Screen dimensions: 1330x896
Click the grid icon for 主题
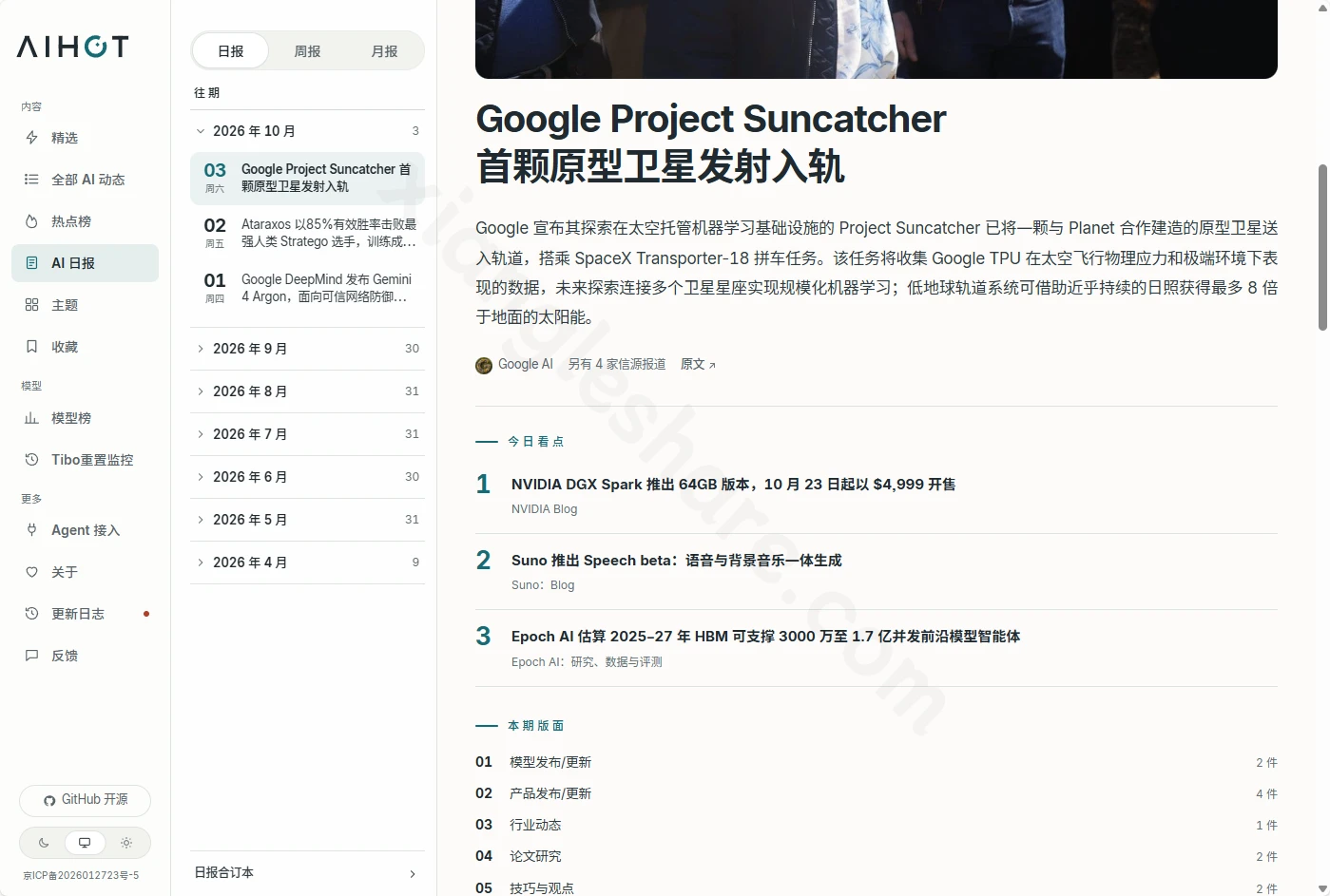pyautogui.click(x=31, y=305)
